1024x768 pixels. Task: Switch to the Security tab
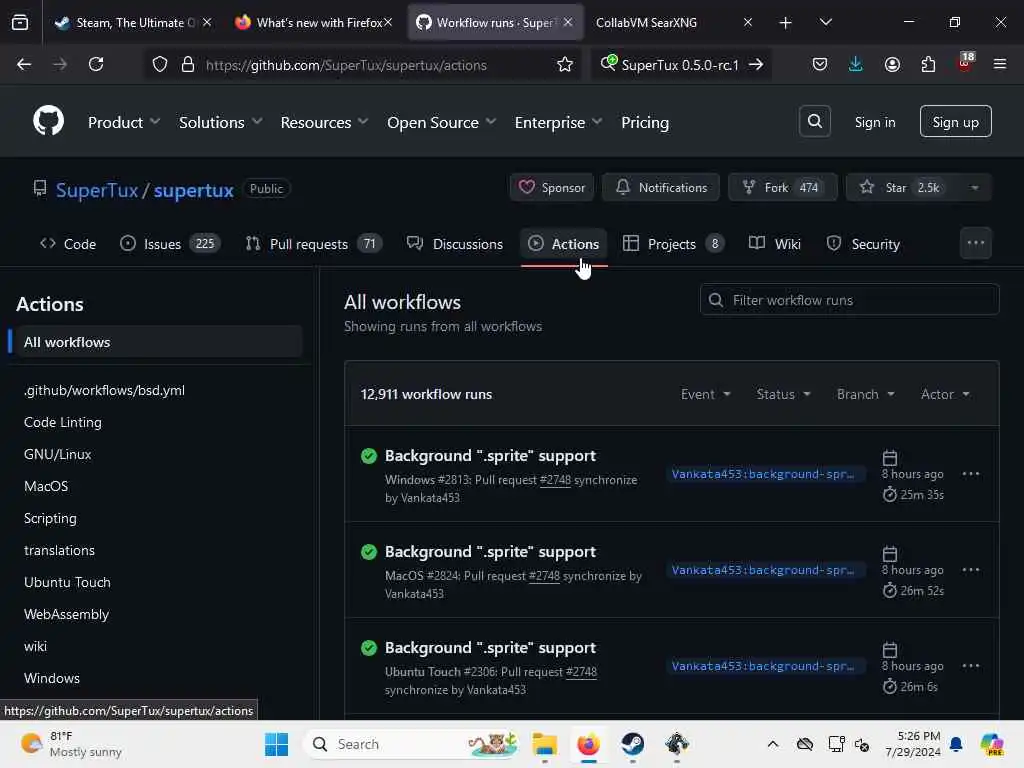[863, 244]
